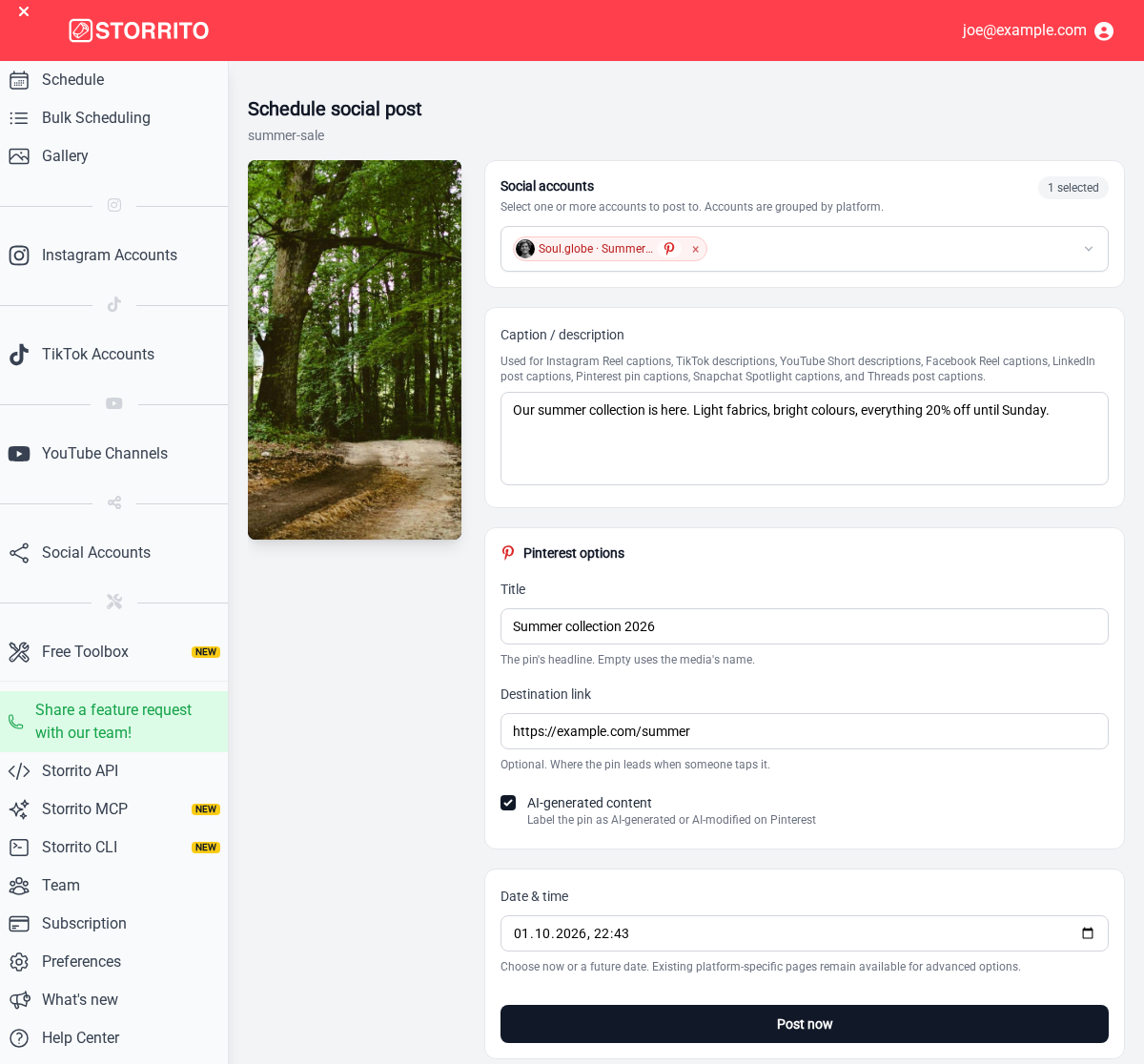
Task: Click the Pinterest logo beside Pinterest options
Action: [508, 553]
